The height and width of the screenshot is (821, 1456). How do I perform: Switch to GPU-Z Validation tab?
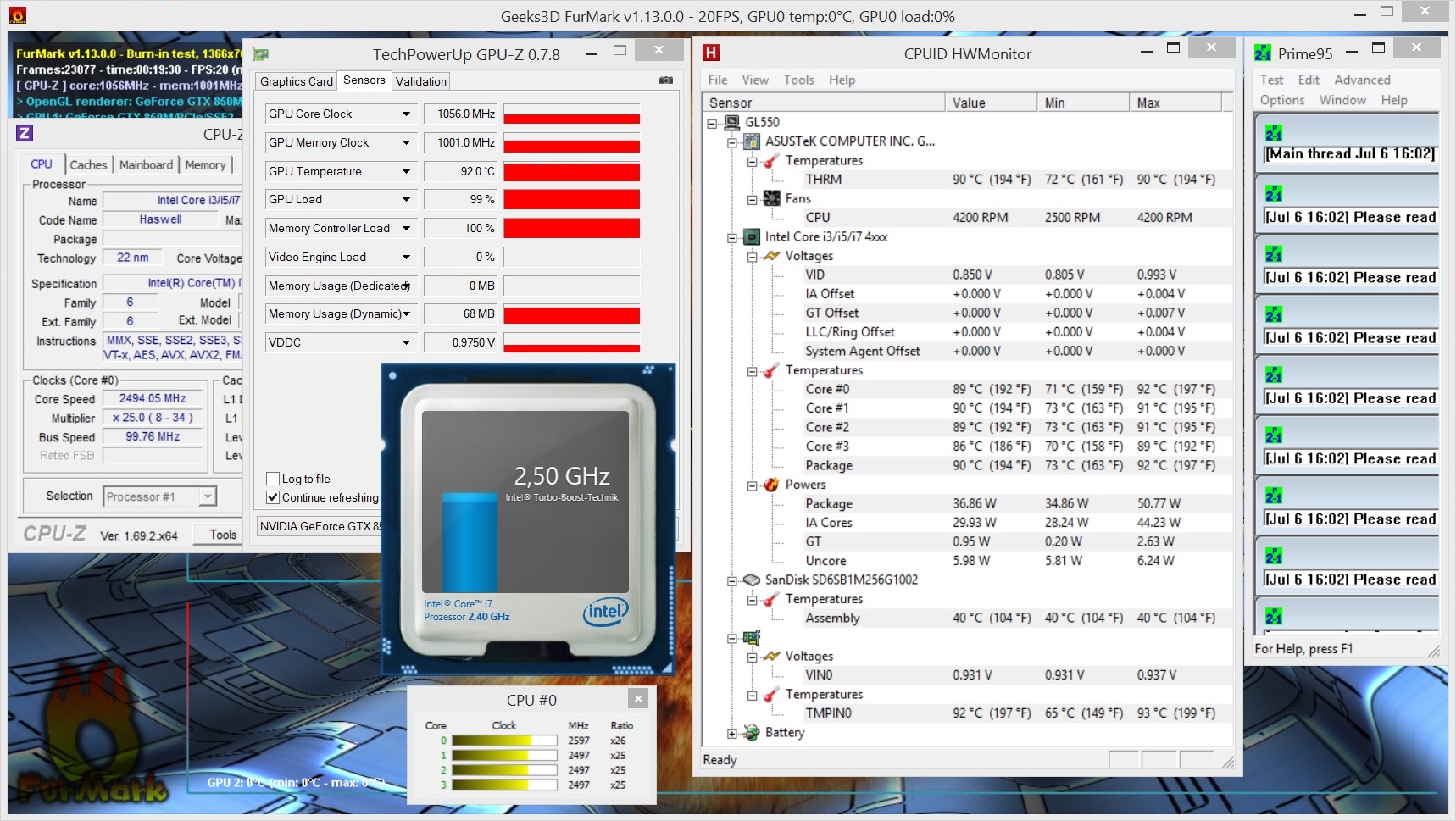point(421,81)
